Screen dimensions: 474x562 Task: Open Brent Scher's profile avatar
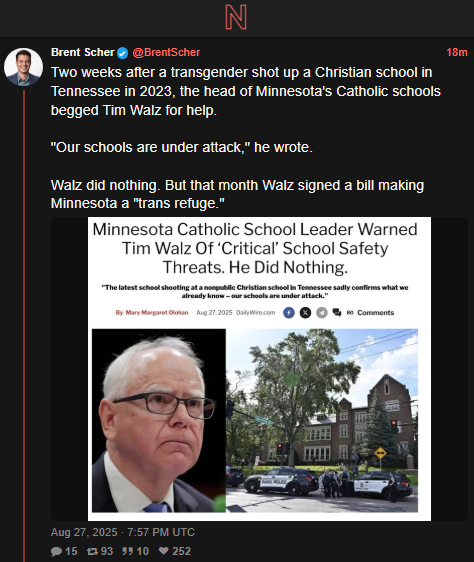click(24, 67)
